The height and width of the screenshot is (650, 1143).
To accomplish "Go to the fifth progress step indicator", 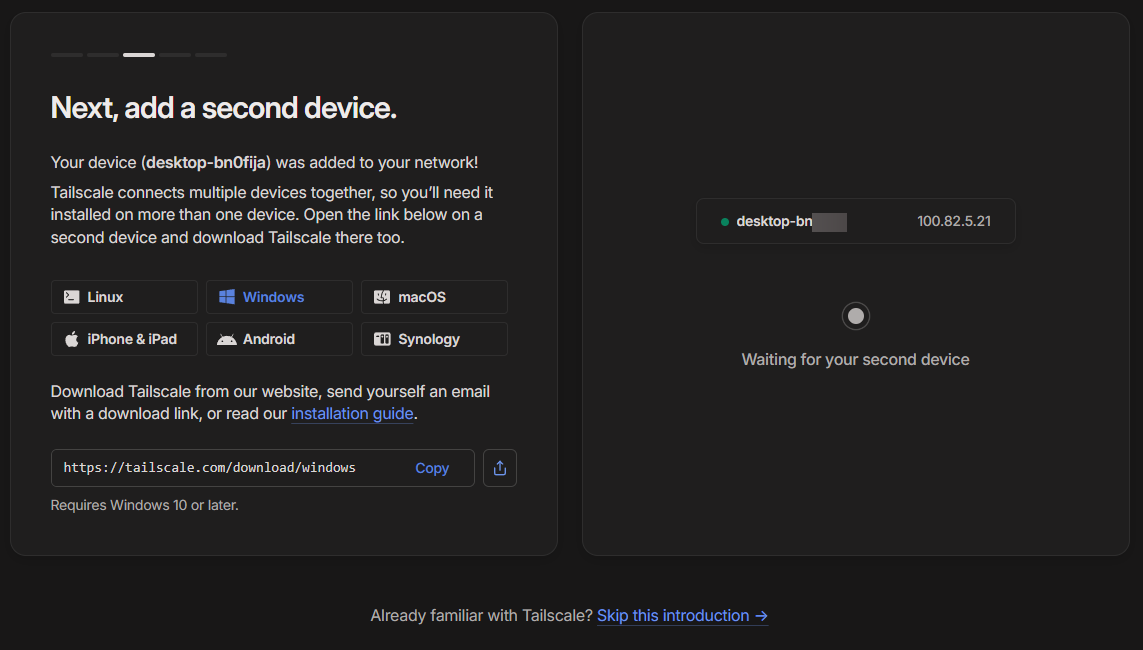I will [x=211, y=55].
